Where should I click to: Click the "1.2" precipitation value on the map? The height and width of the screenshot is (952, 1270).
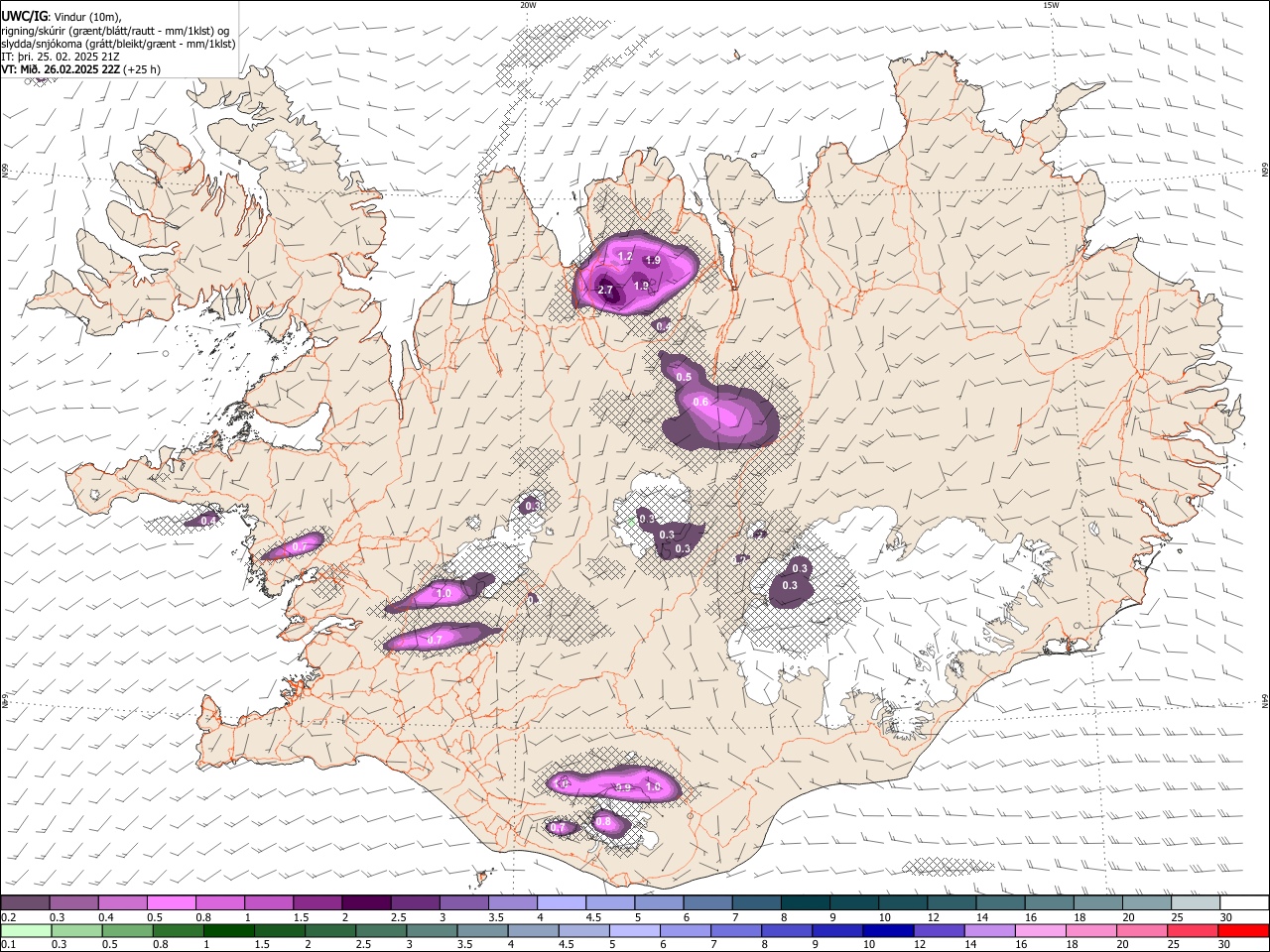pos(625,256)
